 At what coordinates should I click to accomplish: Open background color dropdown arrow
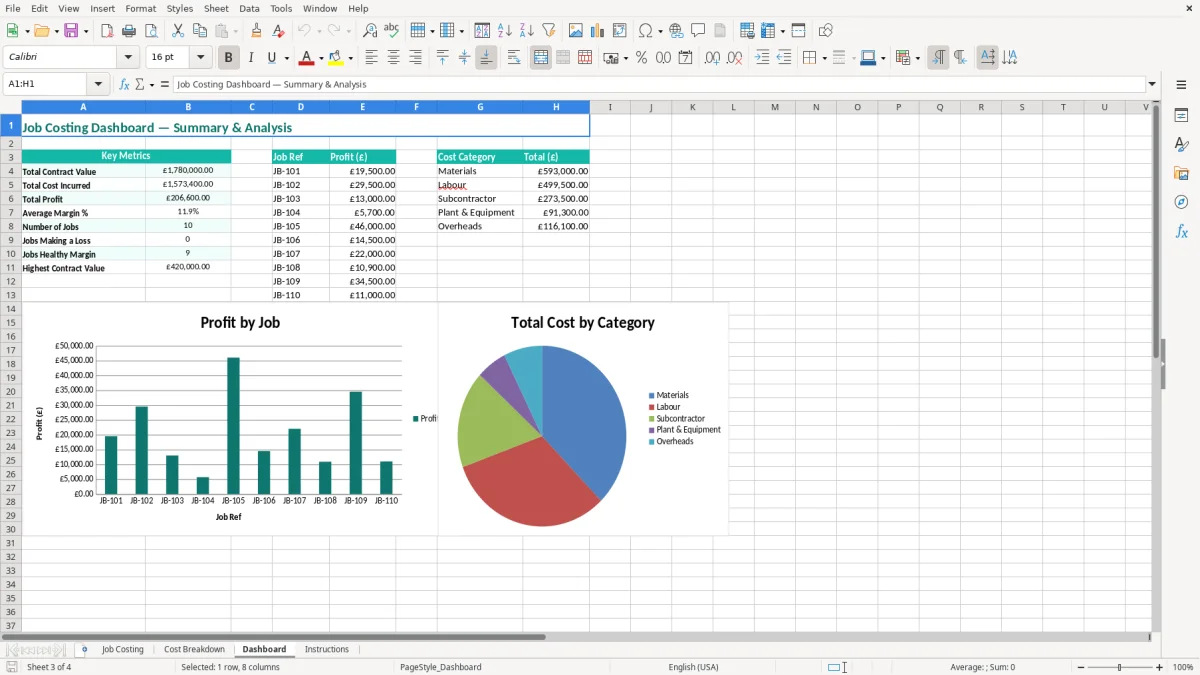click(x=350, y=58)
